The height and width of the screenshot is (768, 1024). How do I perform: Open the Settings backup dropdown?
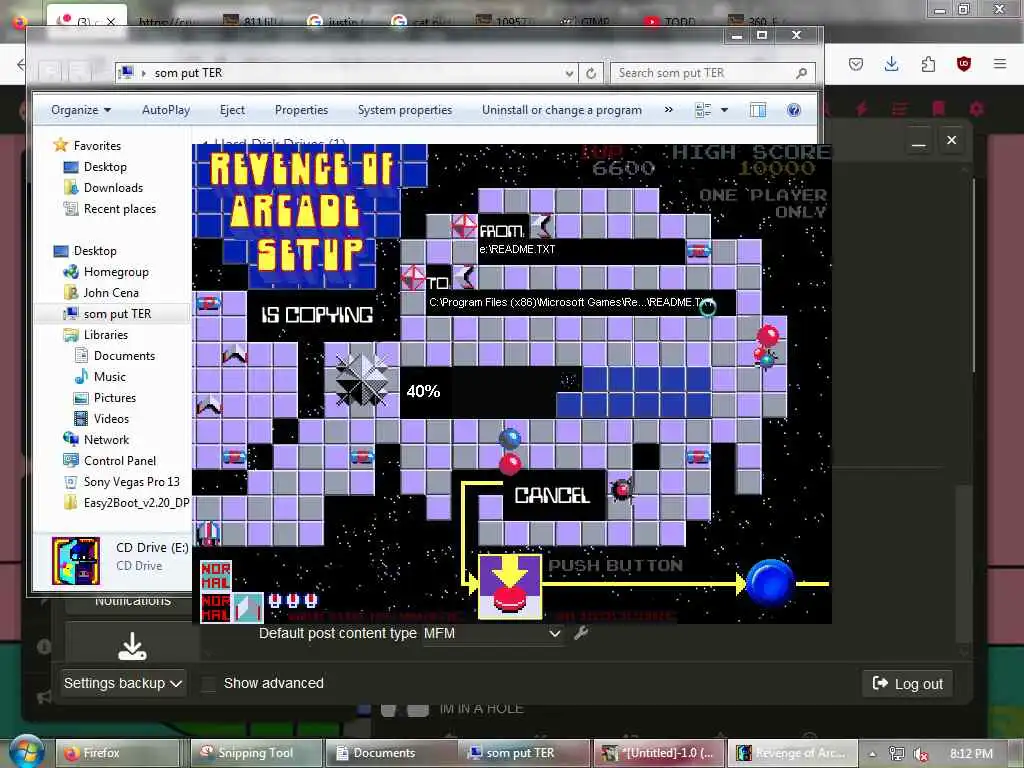coord(123,683)
